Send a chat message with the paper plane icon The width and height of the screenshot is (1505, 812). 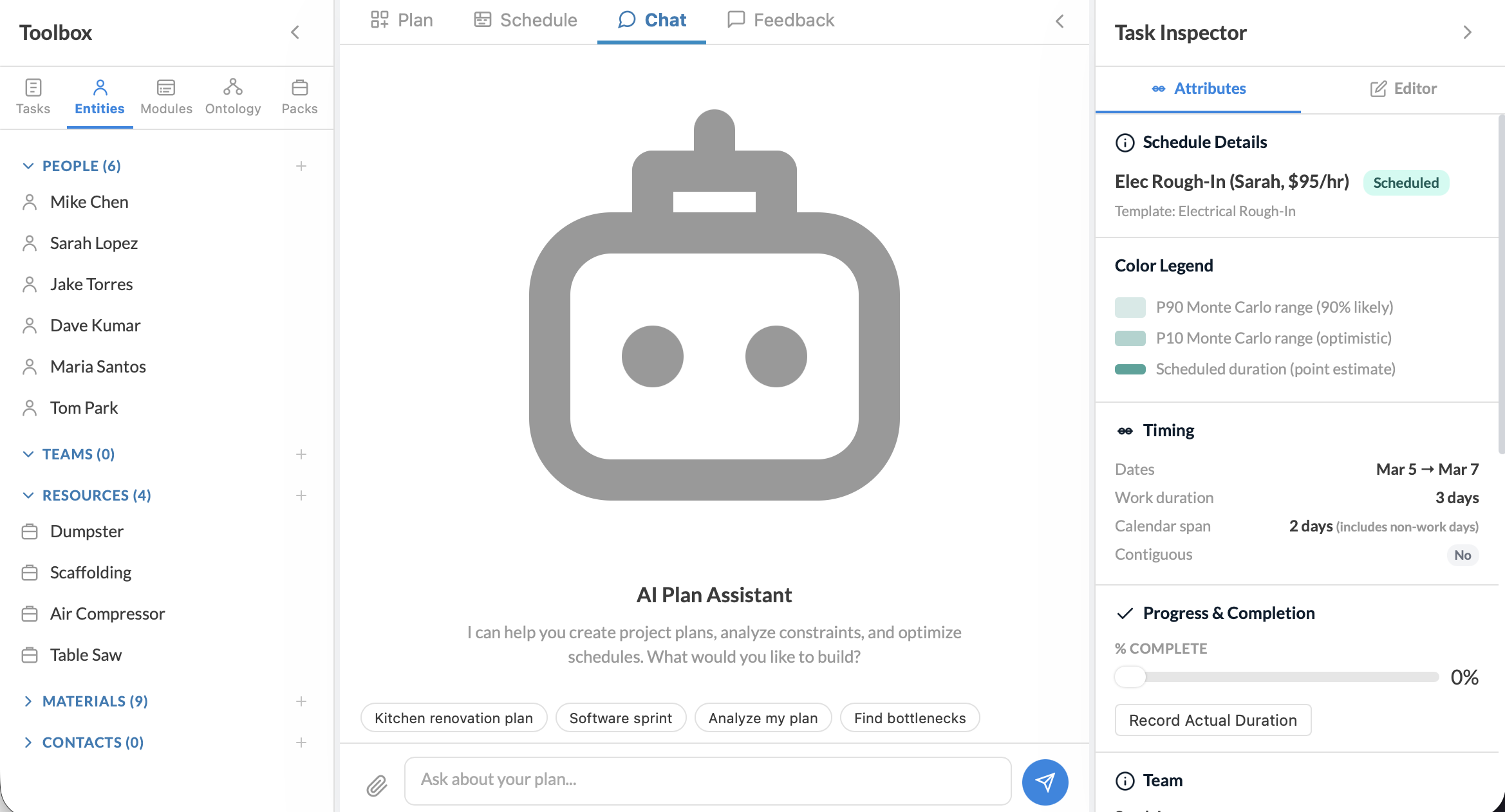pyautogui.click(x=1044, y=782)
